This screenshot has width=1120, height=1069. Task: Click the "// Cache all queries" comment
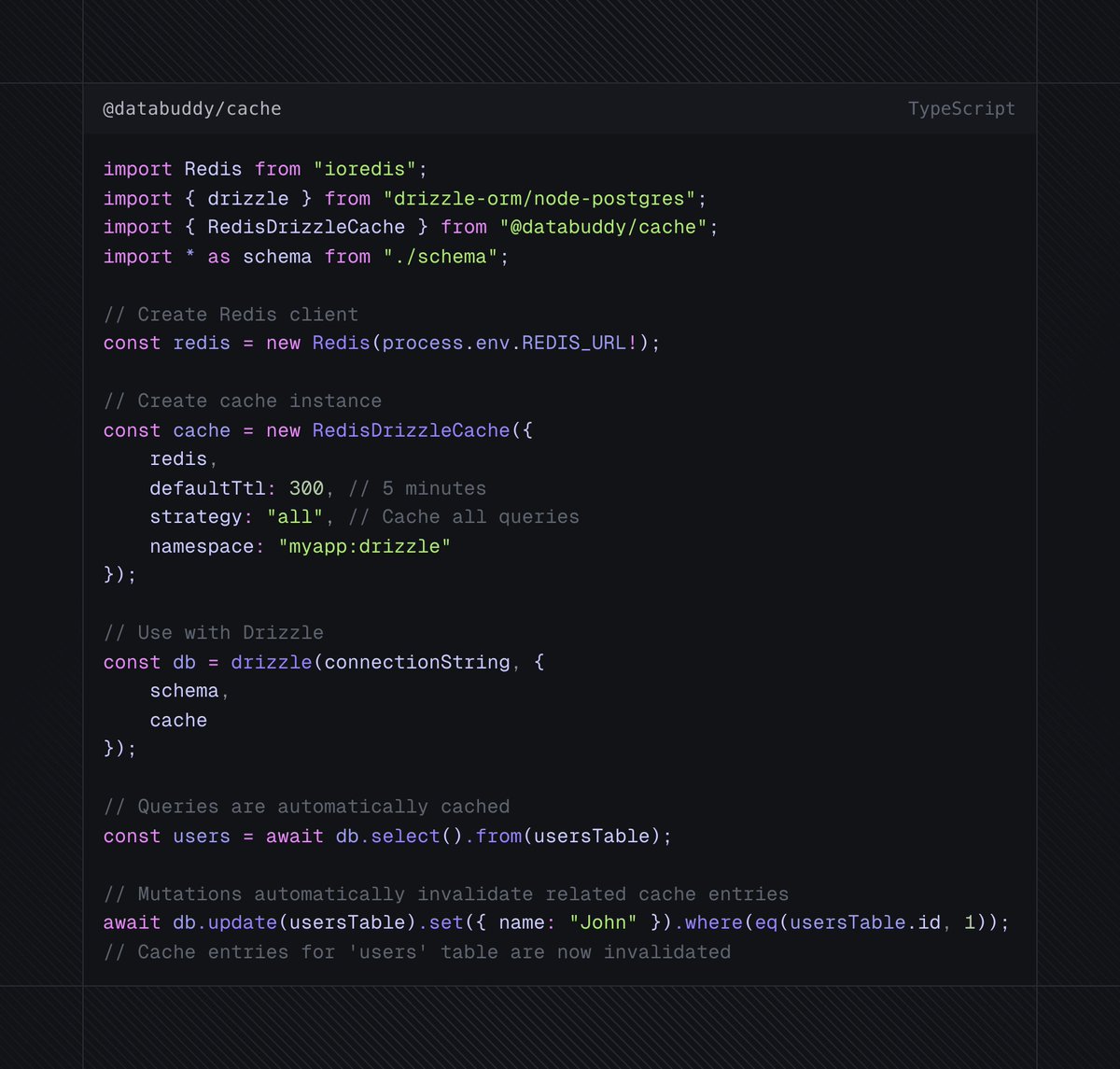[x=464, y=516]
